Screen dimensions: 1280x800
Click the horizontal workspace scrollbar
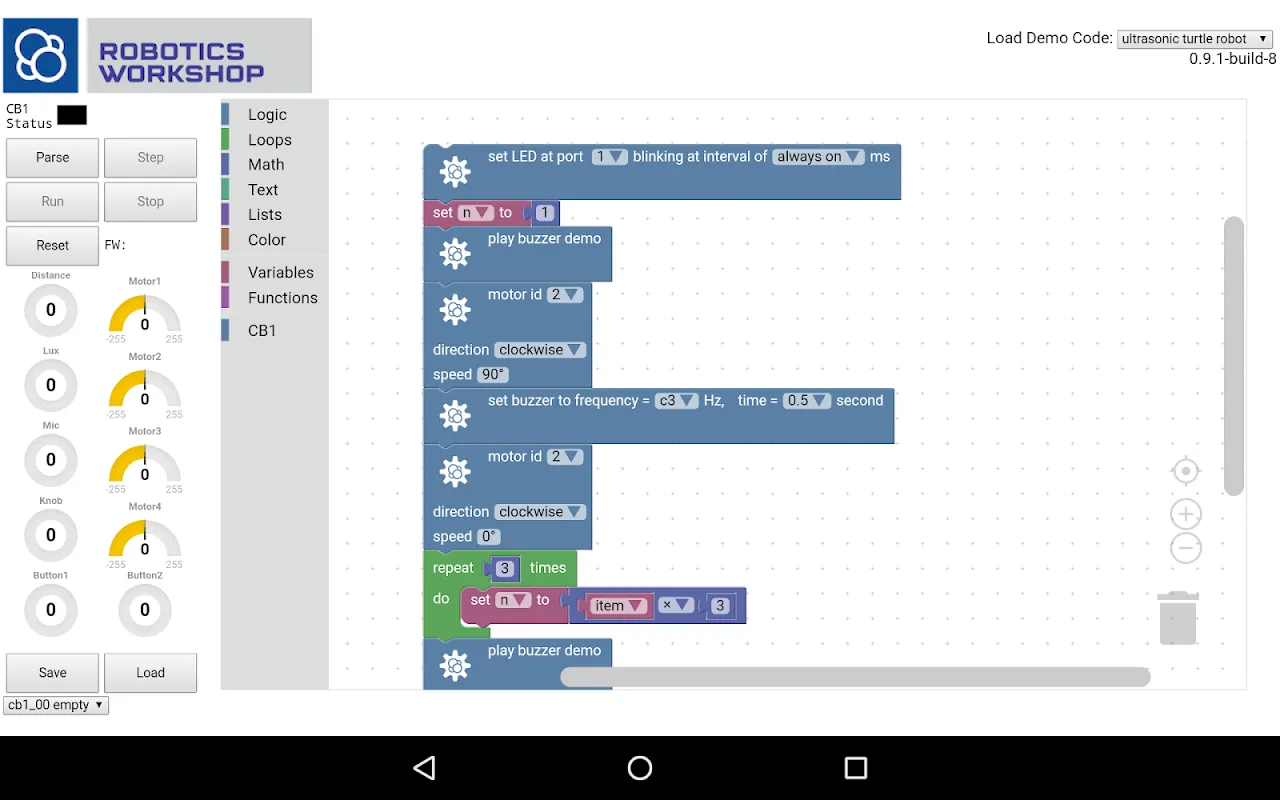(855, 677)
